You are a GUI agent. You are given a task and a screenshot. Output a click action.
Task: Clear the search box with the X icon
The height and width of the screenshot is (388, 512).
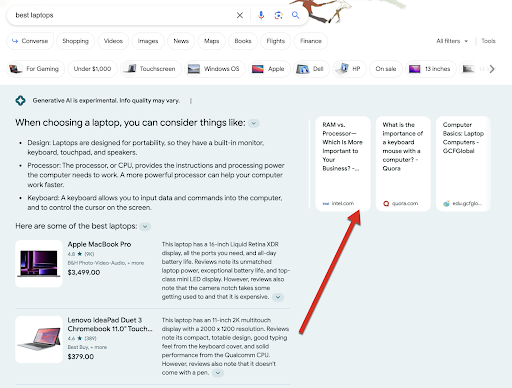coord(240,15)
